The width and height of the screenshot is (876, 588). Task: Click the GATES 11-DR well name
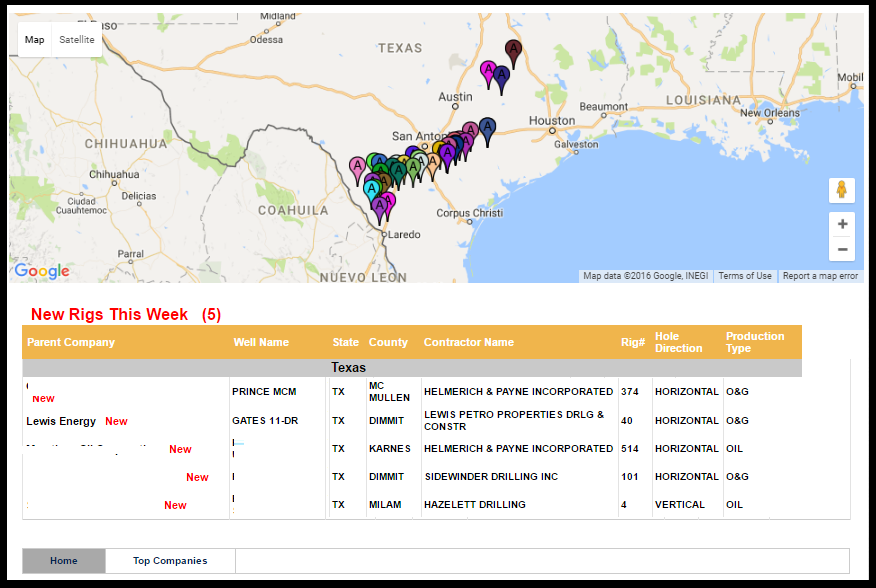pyautogui.click(x=265, y=421)
